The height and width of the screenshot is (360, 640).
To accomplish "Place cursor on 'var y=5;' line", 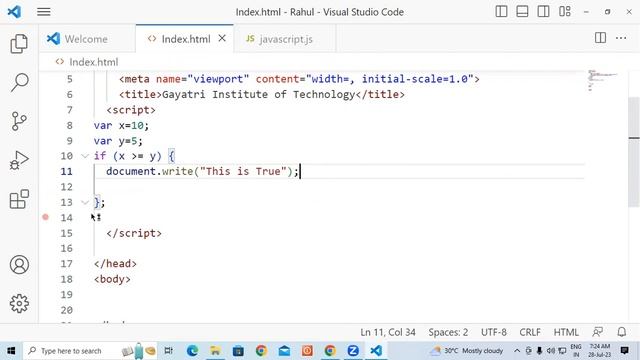I will (118, 141).
